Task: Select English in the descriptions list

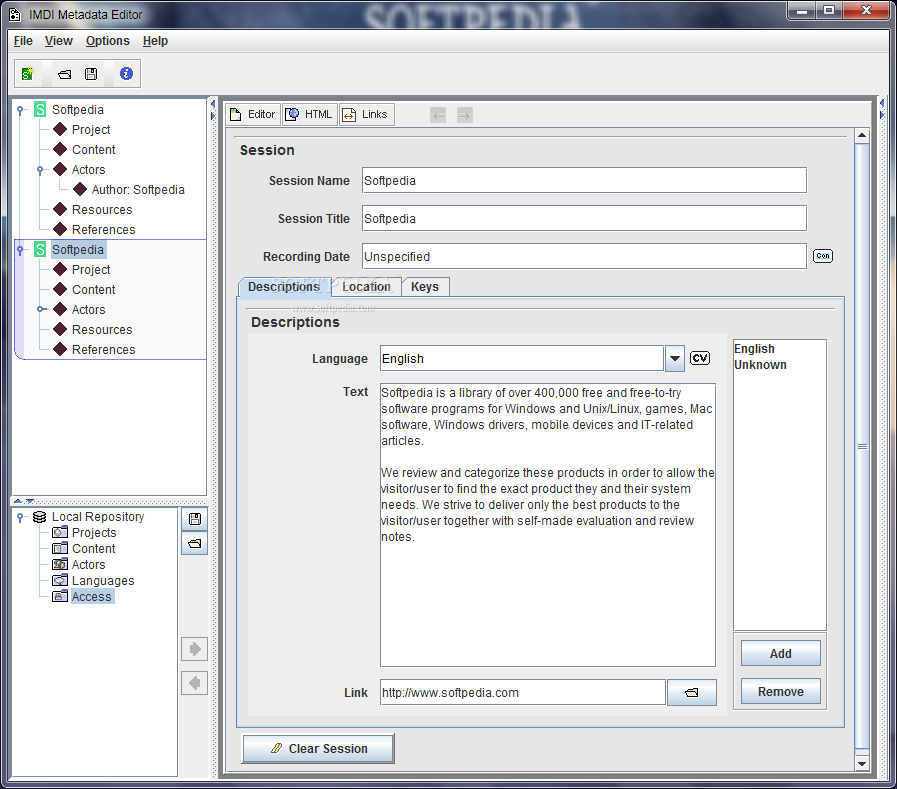Action: point(755,348)
